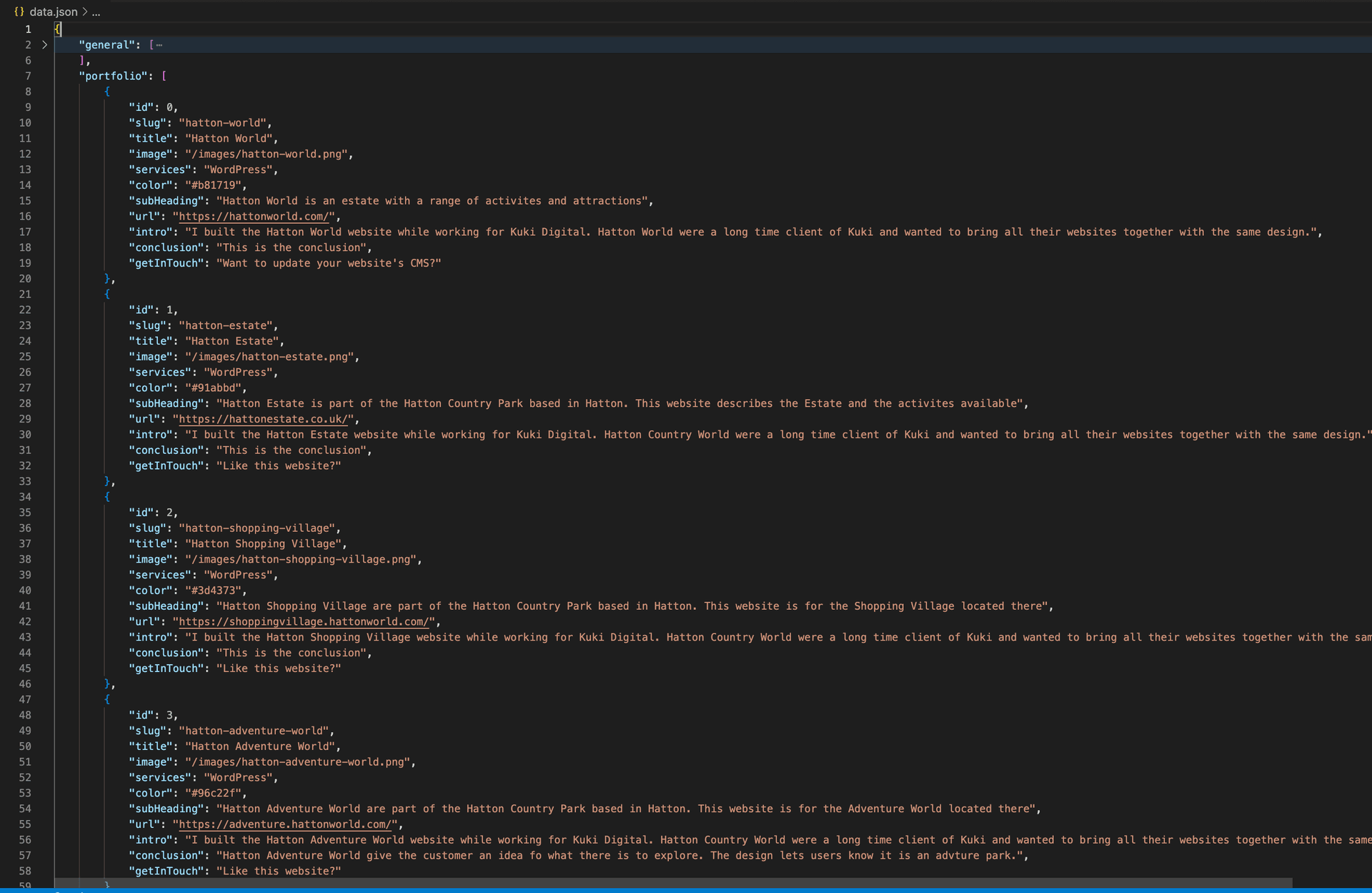The height and width of the screenshot is (893, 1372).
Task: Click the folded ellipsis marker after "general"
Action: pyautogui.click(x=159, y=45)
